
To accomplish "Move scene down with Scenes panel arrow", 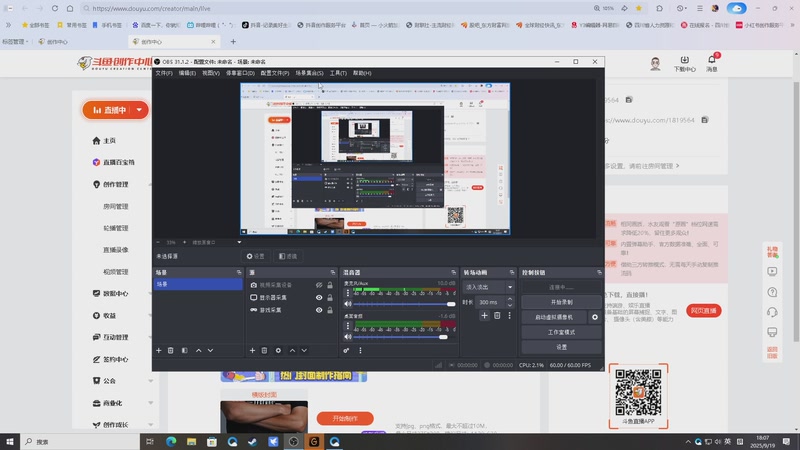I will click(211, 351).
